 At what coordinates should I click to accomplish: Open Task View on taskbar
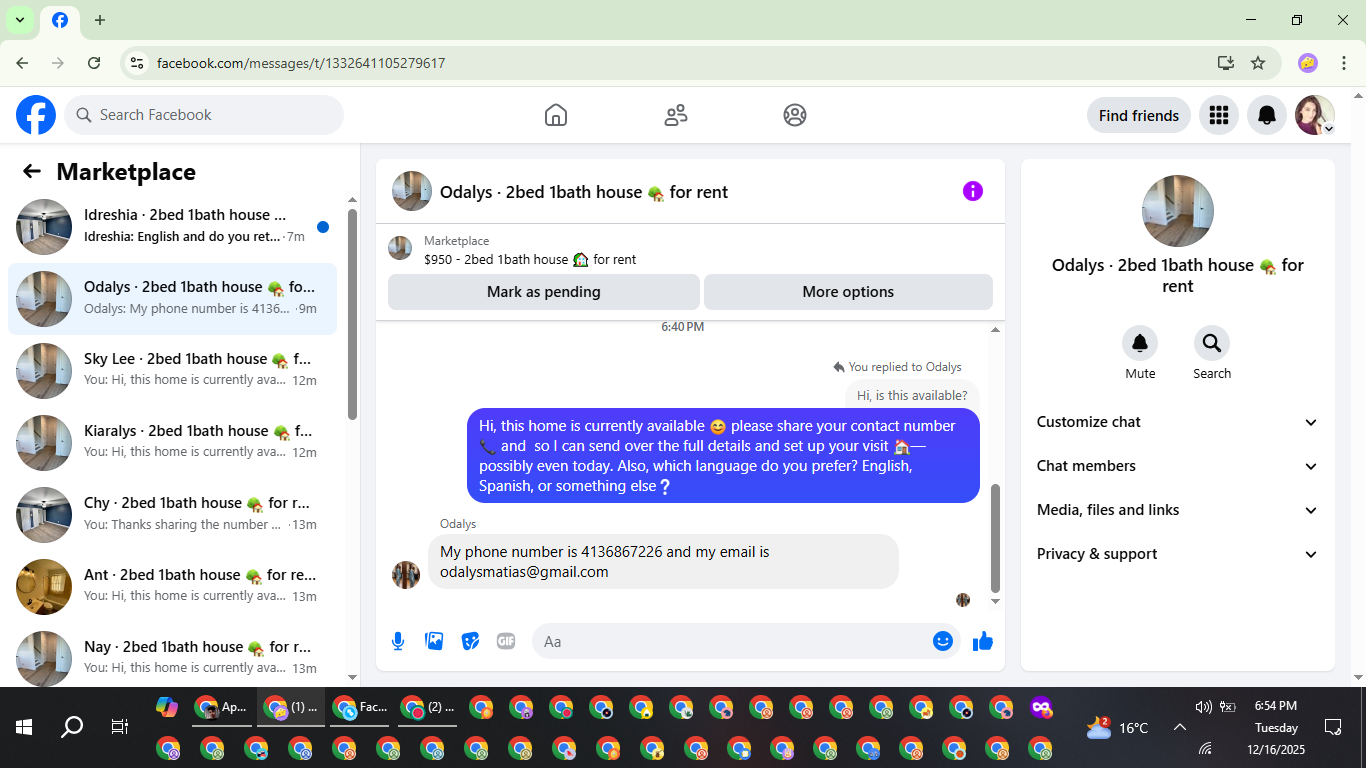point(120,727)
